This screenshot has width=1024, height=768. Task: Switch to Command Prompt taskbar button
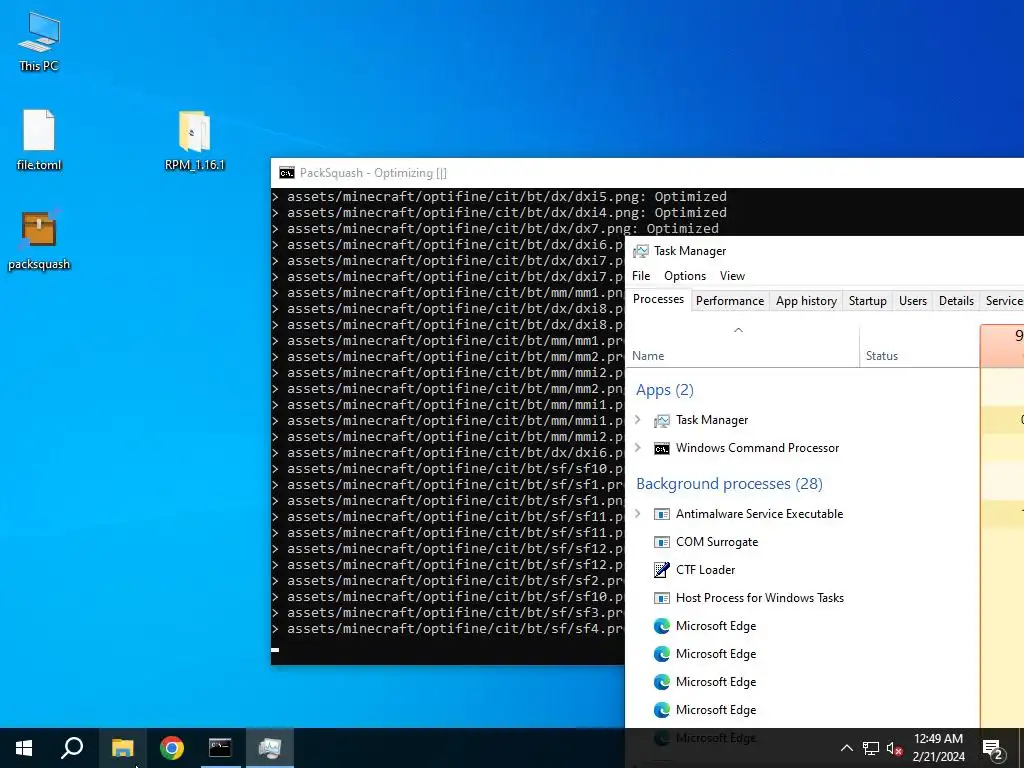(x=221, y=748)
